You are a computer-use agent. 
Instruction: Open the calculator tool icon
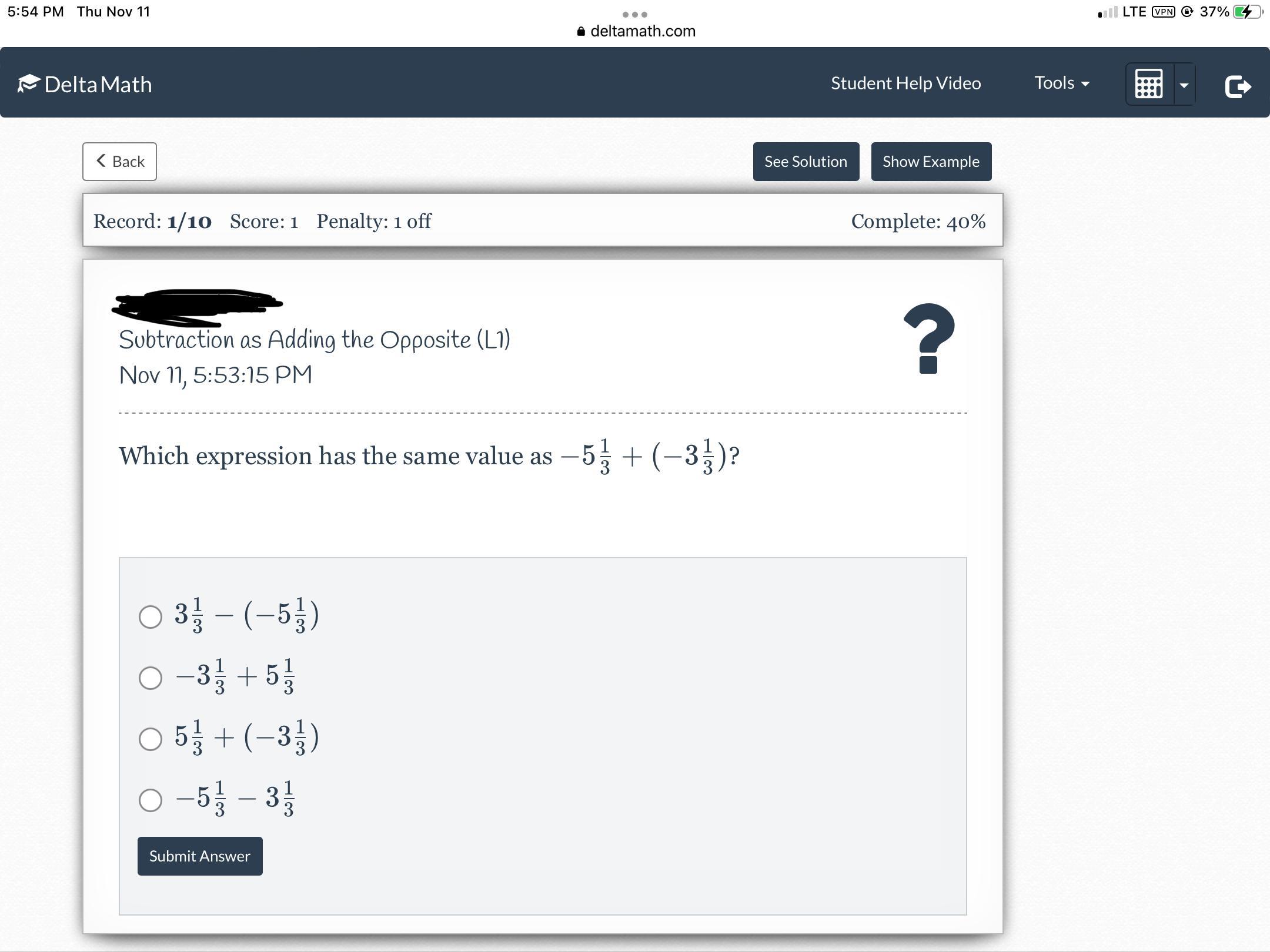tap(1149, 84)
